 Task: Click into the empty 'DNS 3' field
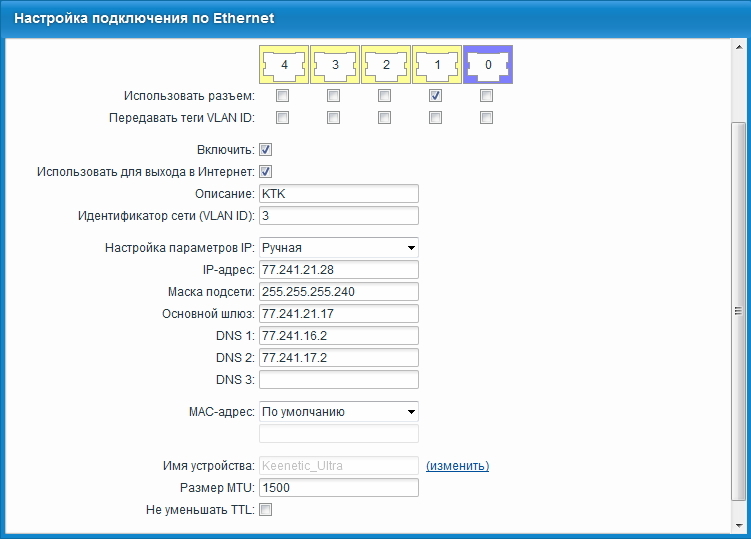pos(338,379)
